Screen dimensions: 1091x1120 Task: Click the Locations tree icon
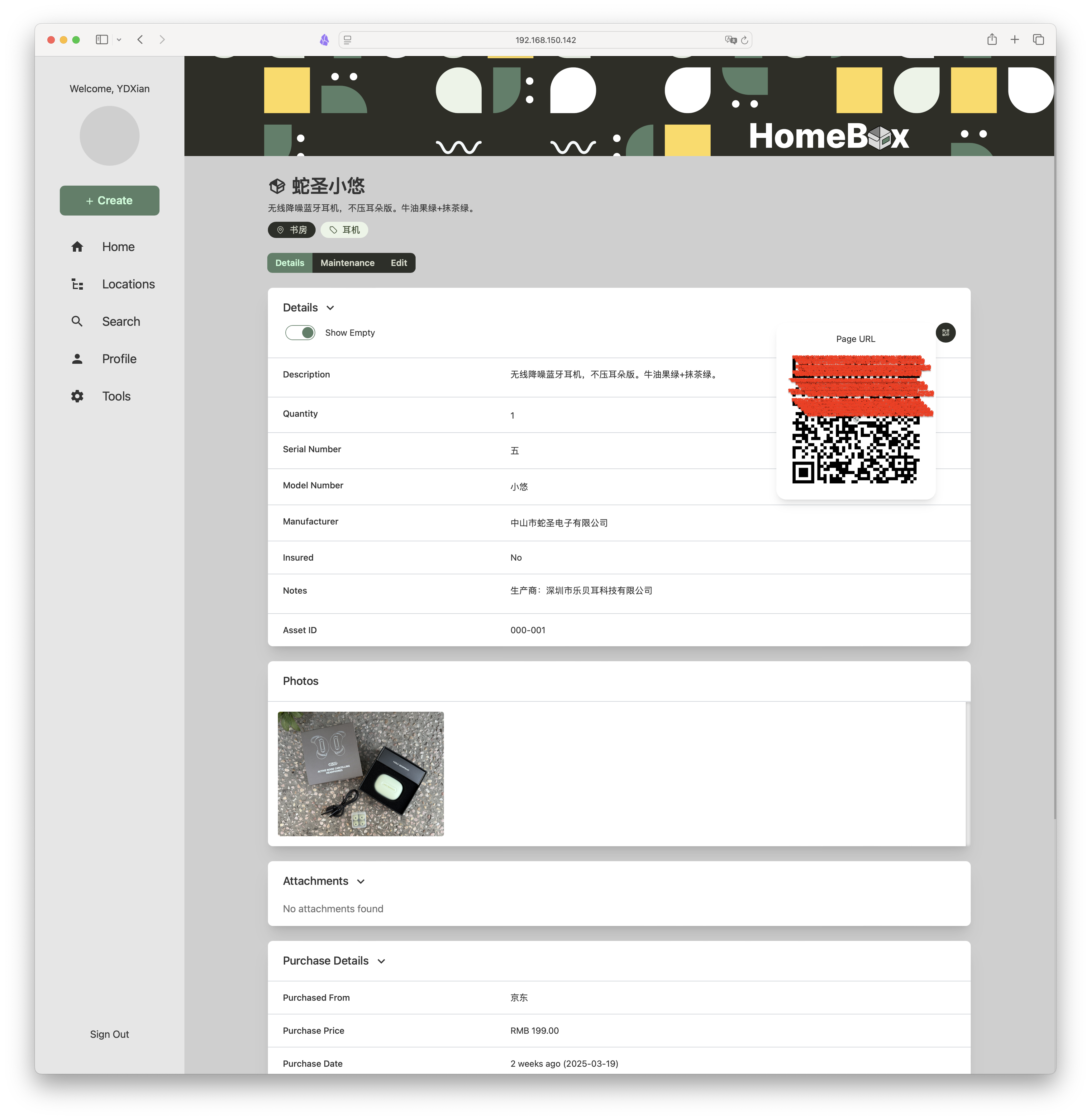(x=77, y=284)
